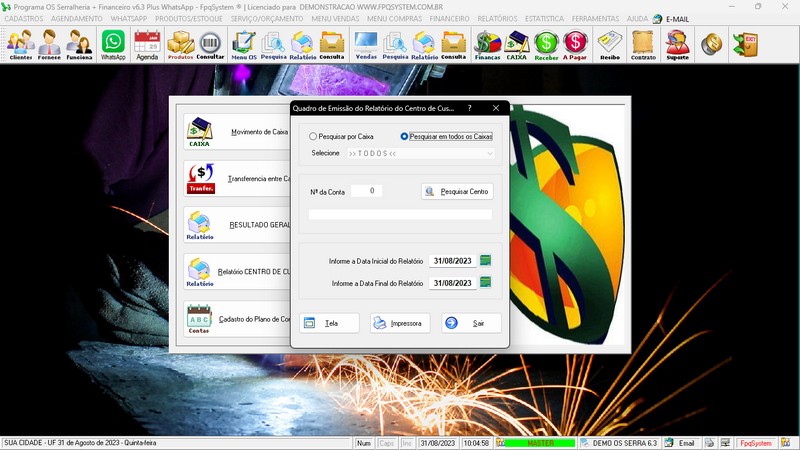Open the Menu OS icon
This screenshot has width=800, height=450.
pos(243,44)
